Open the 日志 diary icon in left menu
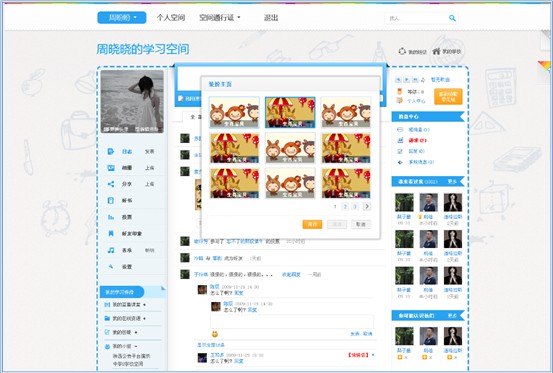 [x=110, y=151]
